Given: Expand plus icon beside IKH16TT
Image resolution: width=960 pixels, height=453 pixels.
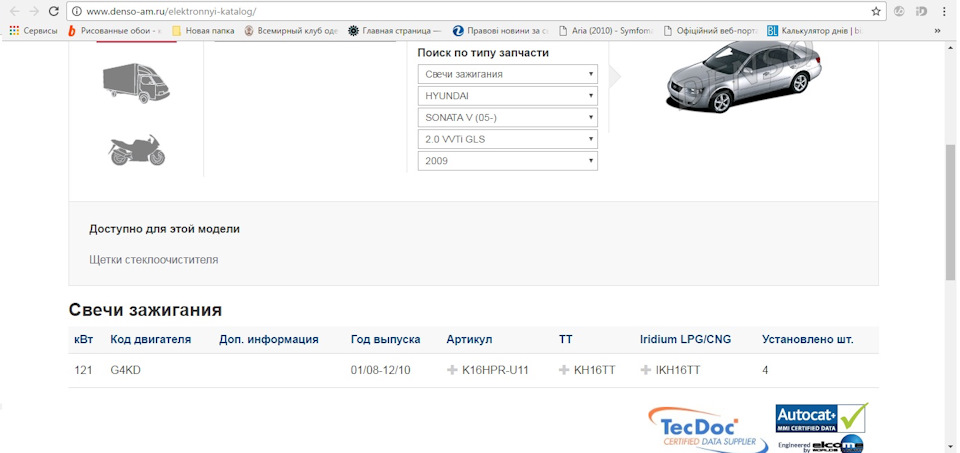Looking at the screenshot, I should coord(645,370).
